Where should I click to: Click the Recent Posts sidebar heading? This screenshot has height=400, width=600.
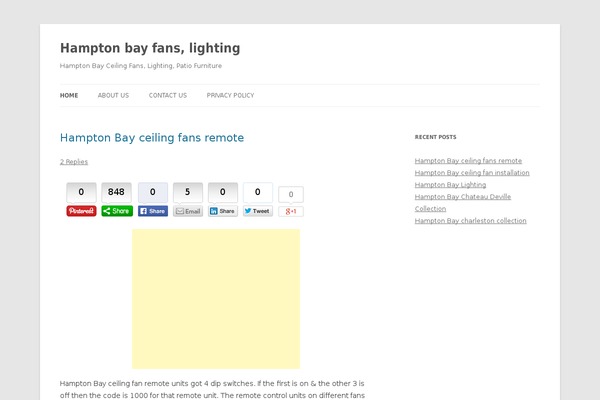435,137
